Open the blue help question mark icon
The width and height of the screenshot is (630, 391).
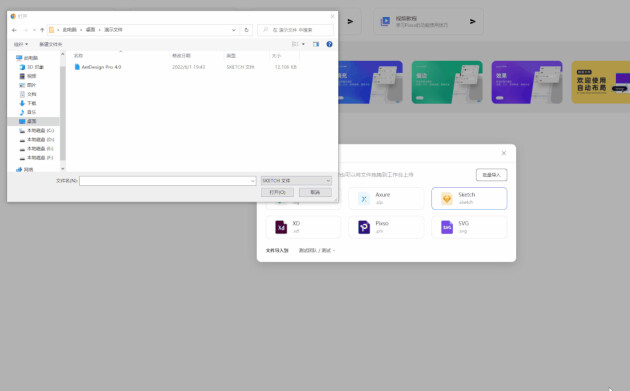pyautogui.click(x=329, y=44)
